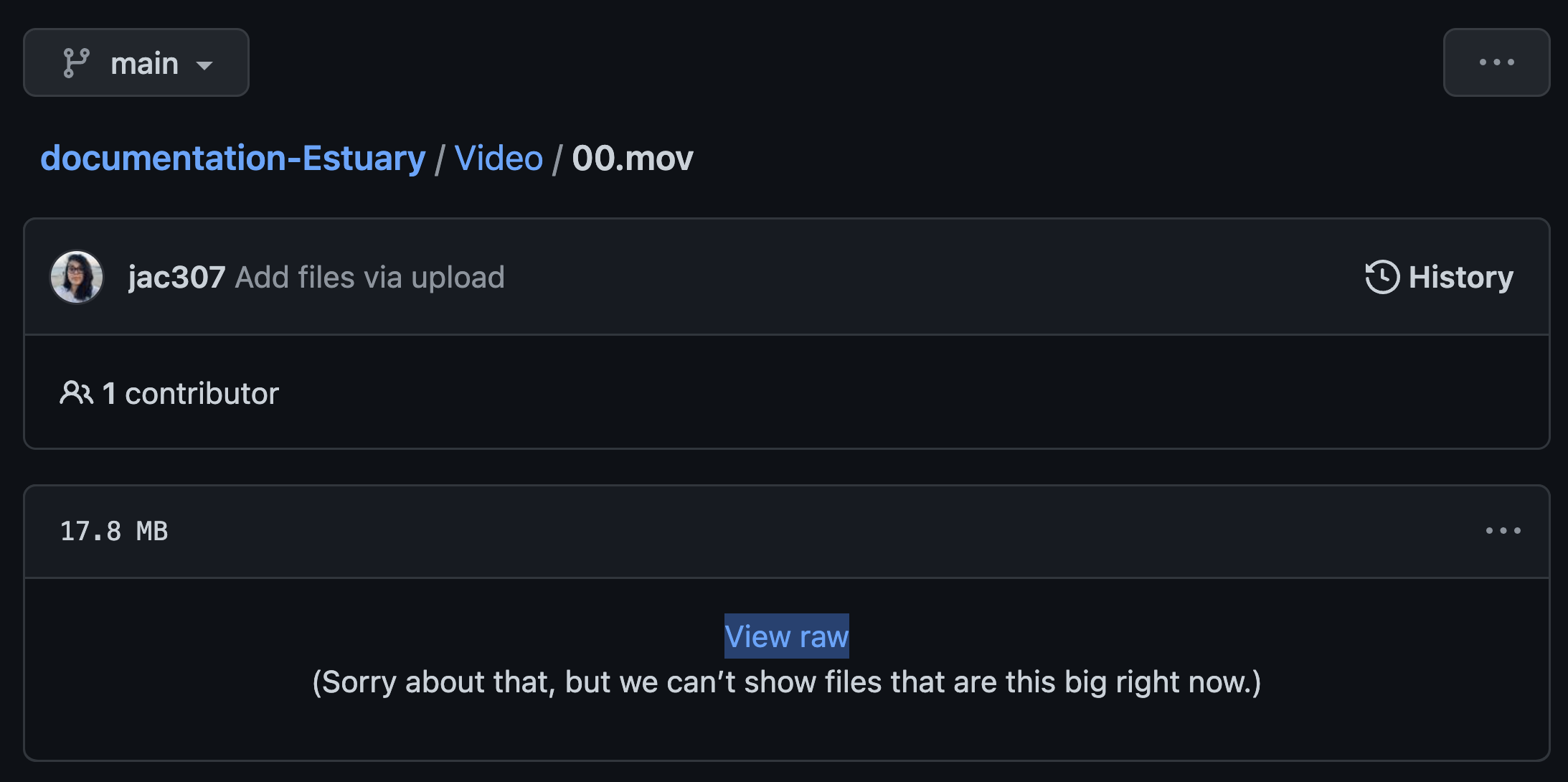Click the 17.8 MB file size text
This screenshot has width=1568, height=782.
coord(114,532)
